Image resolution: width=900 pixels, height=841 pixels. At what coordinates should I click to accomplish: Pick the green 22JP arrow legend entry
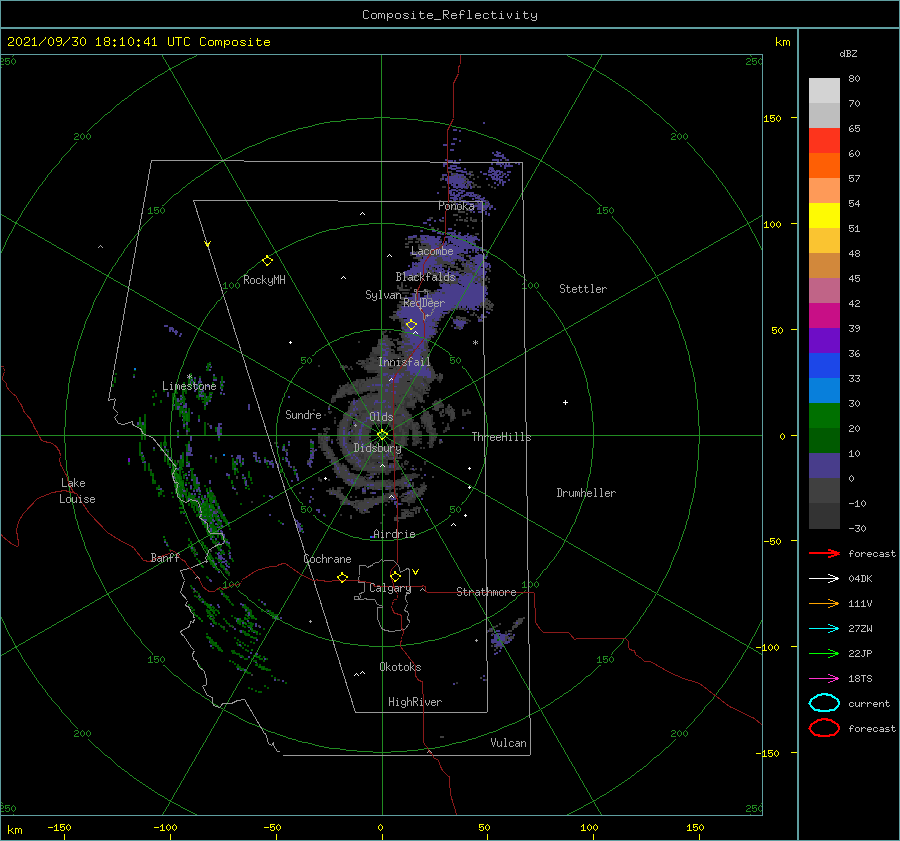pos(824,653)
